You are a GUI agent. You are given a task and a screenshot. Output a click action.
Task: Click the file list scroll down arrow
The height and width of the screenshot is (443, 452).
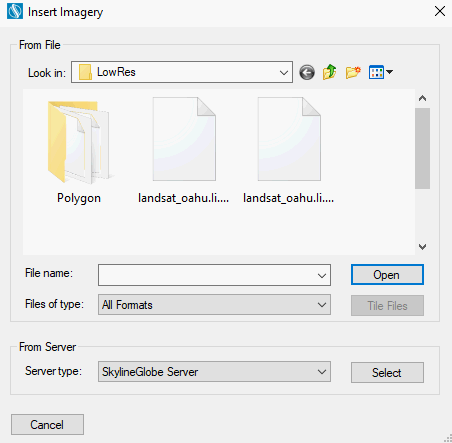(422, 247)
